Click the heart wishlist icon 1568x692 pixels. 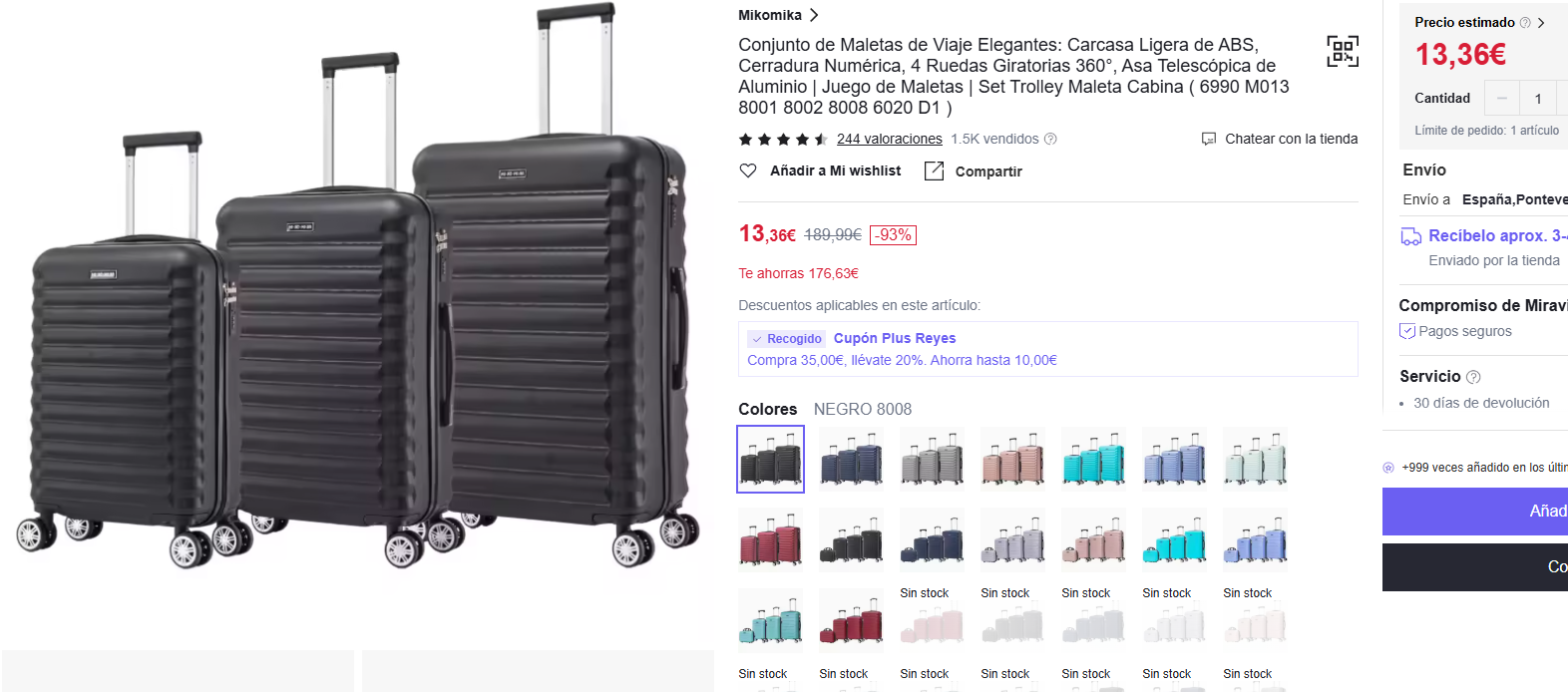click(x=748, y=171)
